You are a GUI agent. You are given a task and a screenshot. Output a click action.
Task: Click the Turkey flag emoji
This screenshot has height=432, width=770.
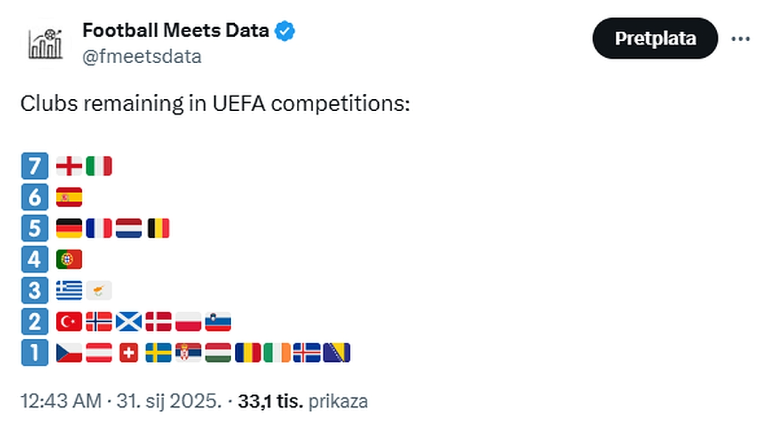tap(69, 321)
